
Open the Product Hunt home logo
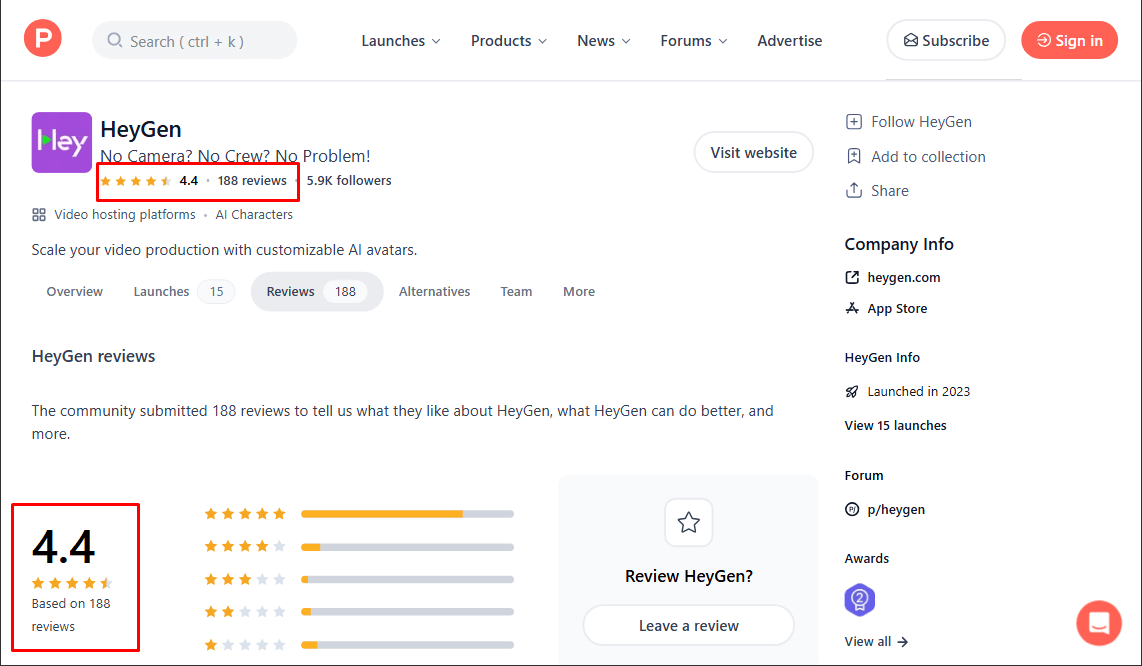point(43,38)
